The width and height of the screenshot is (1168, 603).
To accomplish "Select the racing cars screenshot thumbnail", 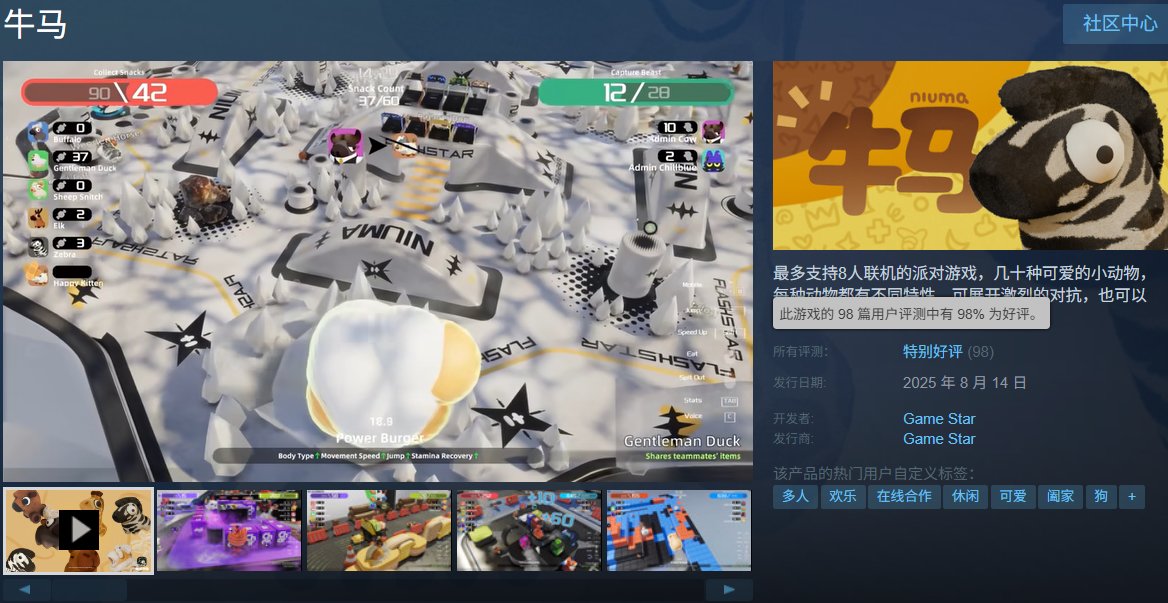I will pos(529,530).
